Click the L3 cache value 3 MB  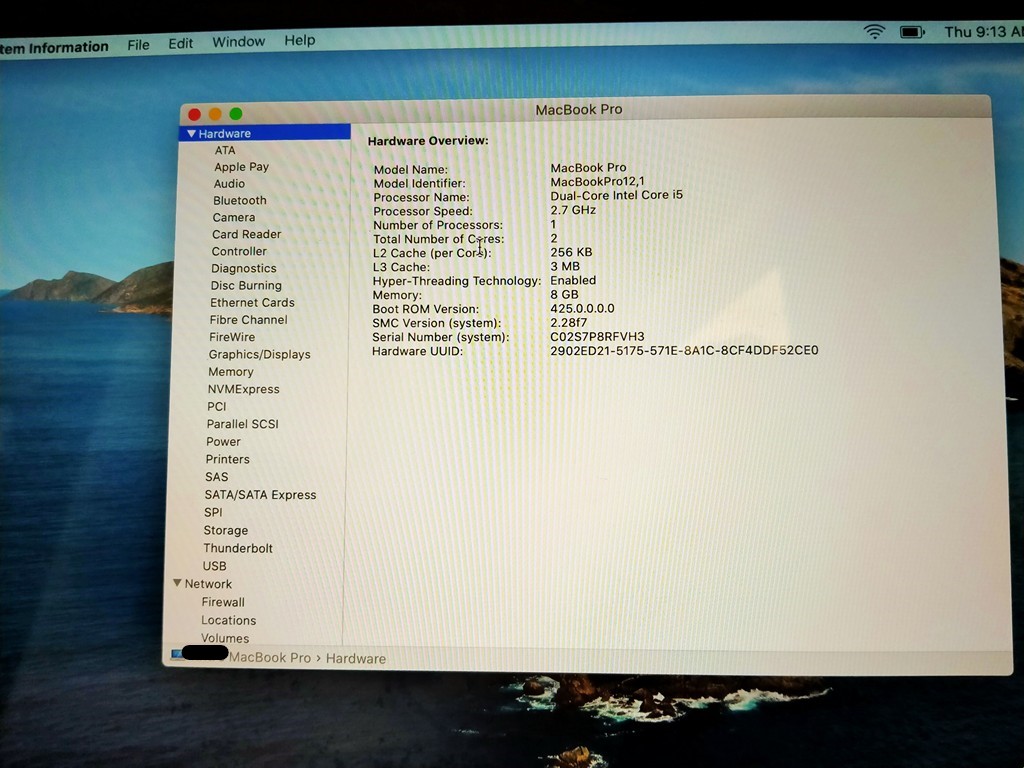coord(565,266)
